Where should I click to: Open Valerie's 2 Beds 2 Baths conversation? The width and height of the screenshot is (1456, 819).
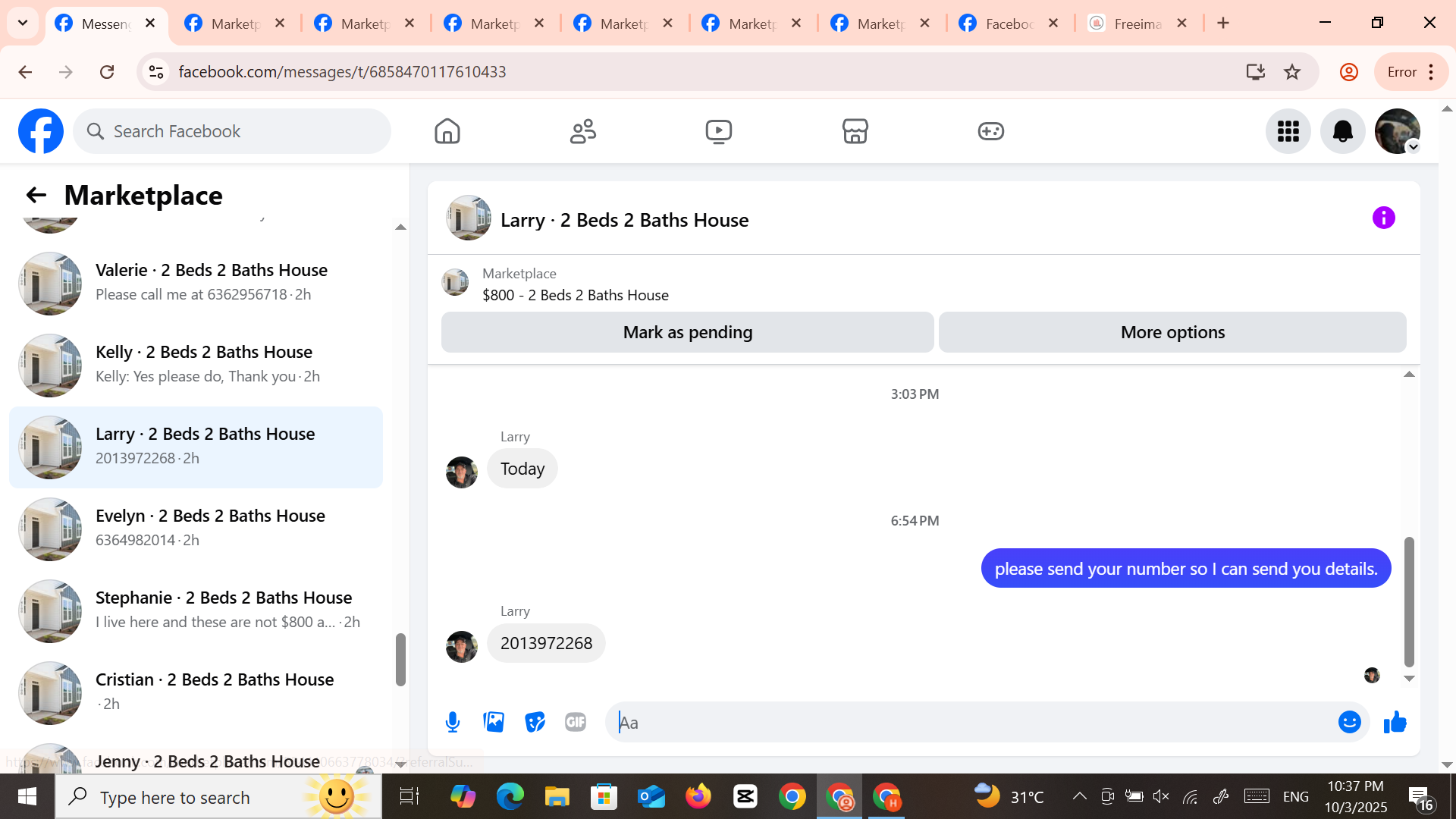point(196,283)
